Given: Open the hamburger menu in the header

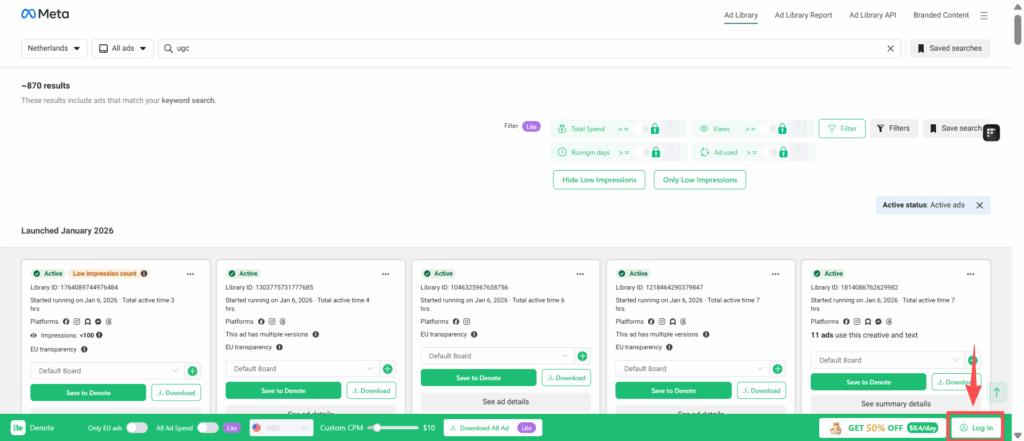Looking at the screenshot, I should 984,15.
